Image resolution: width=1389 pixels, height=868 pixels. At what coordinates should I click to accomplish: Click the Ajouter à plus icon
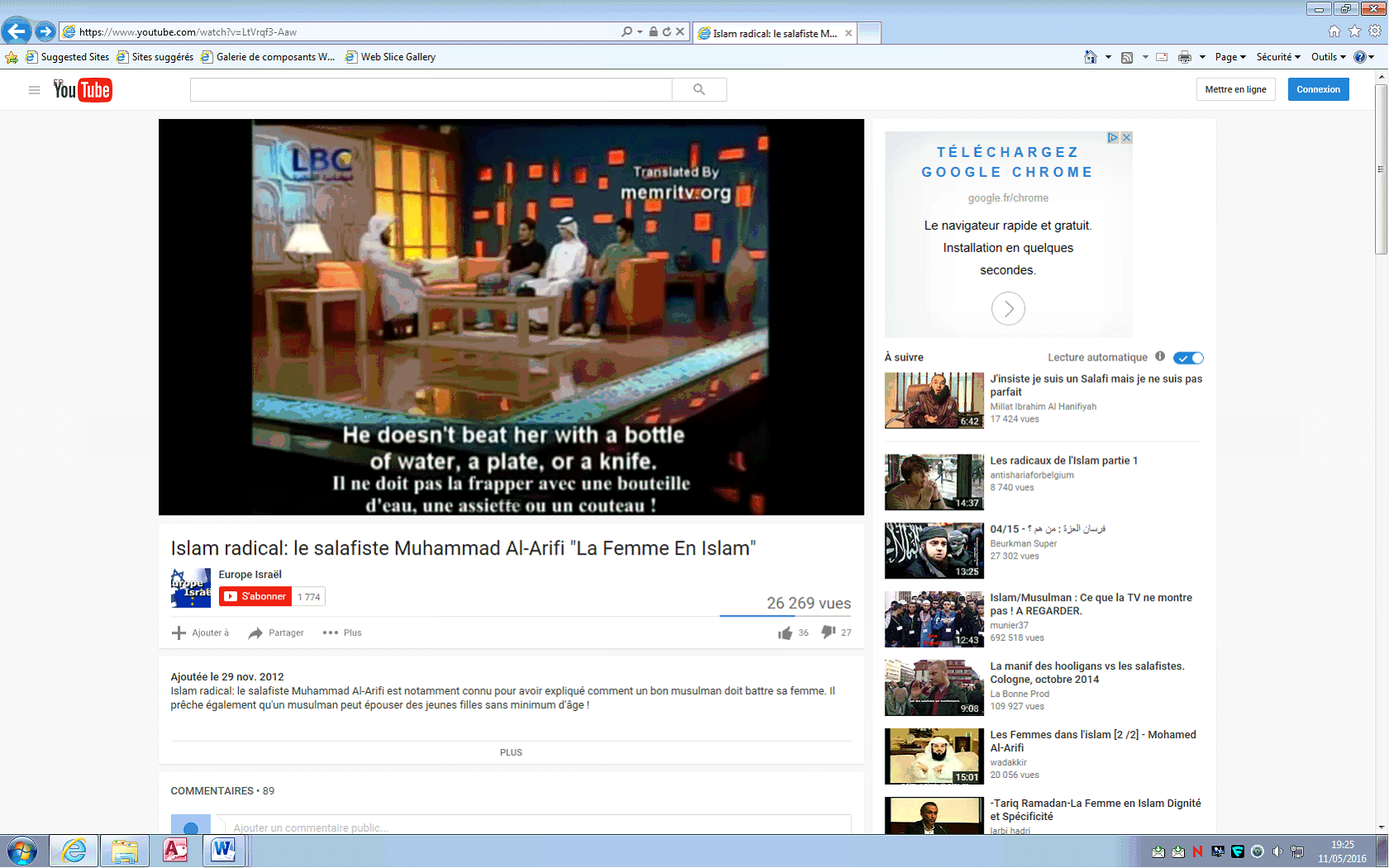coord(179,633)
